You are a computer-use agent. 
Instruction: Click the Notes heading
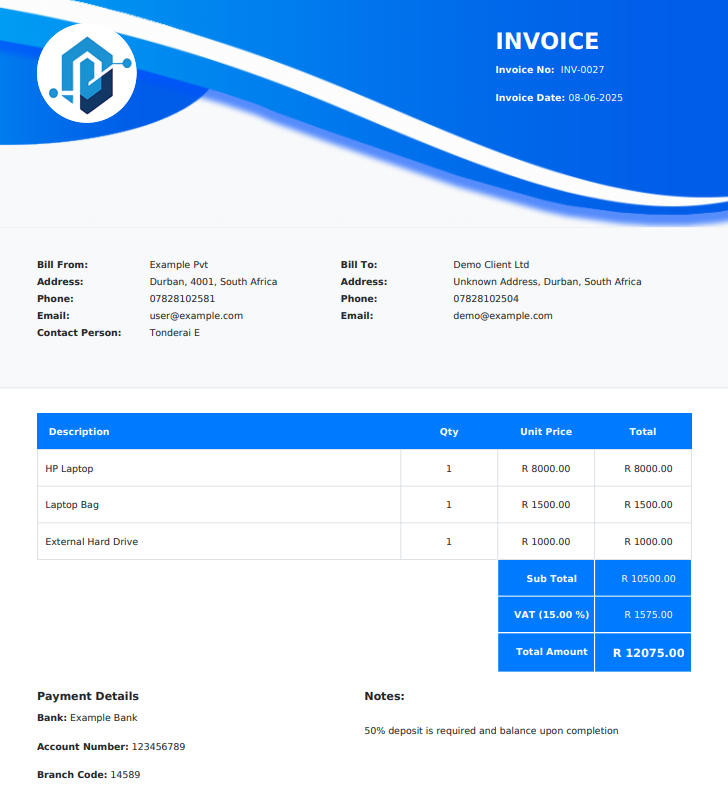click(384, 696)
